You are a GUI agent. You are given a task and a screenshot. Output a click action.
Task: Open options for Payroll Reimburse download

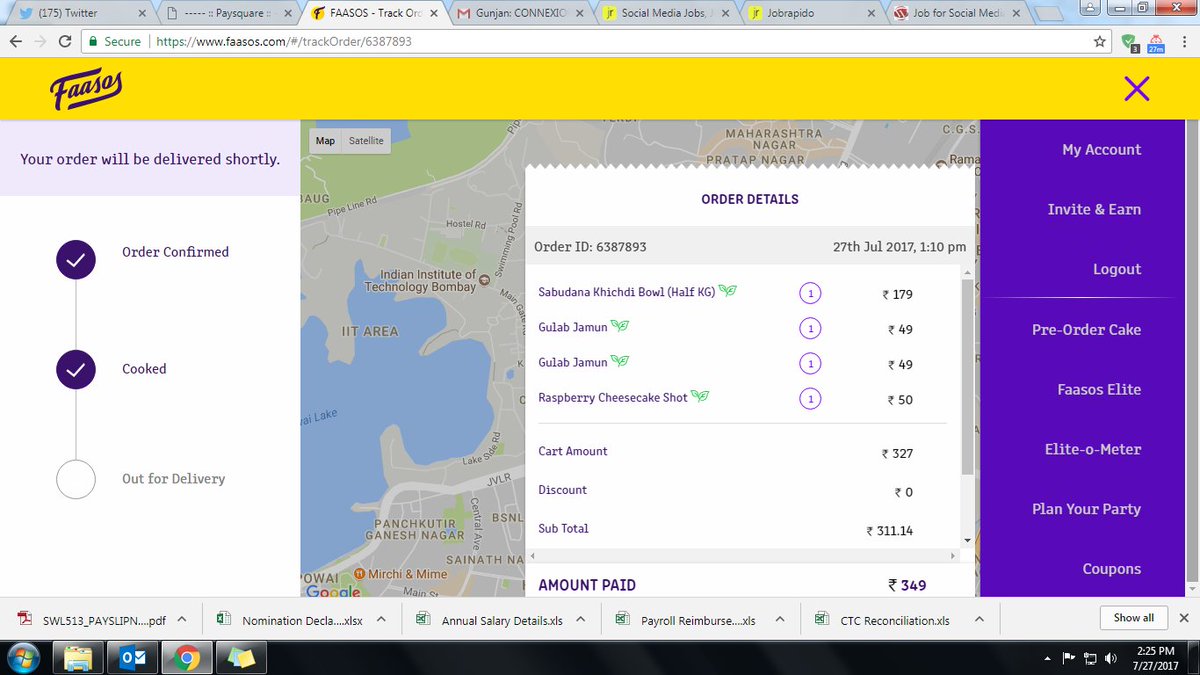pyautogui.click(x=781, y=620)
